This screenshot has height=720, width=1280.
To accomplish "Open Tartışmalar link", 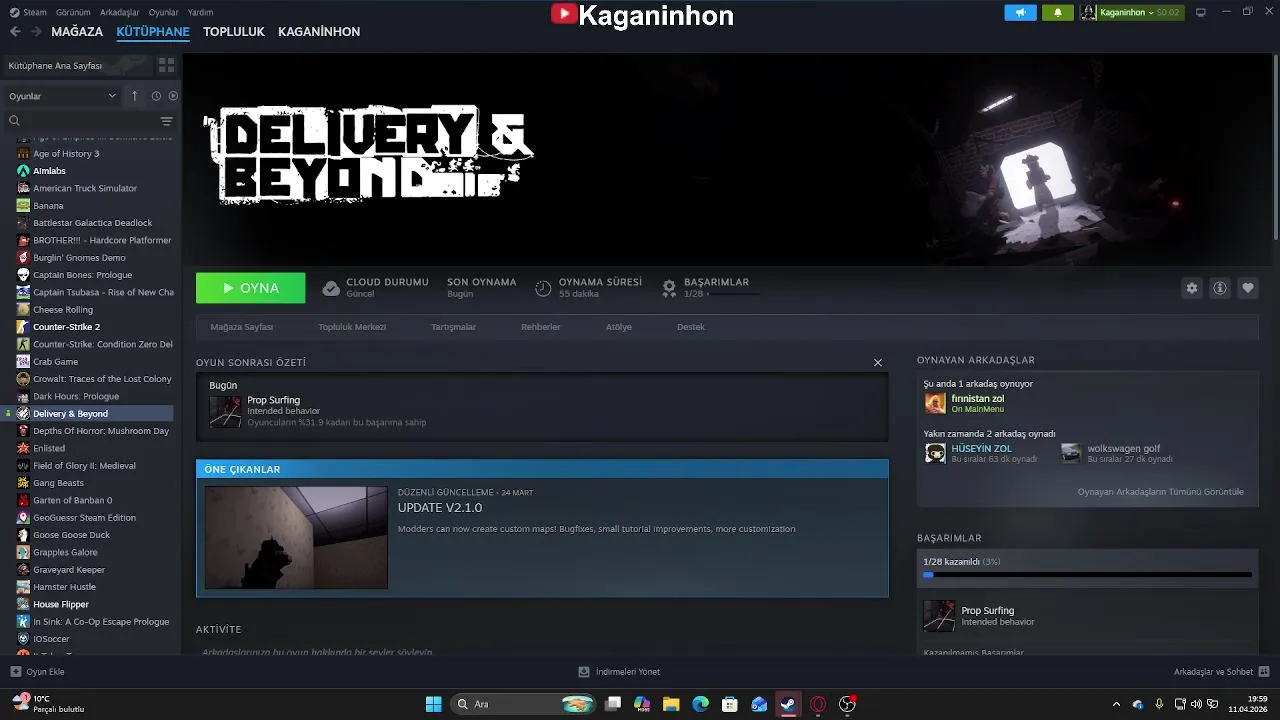I will point(453,327).
